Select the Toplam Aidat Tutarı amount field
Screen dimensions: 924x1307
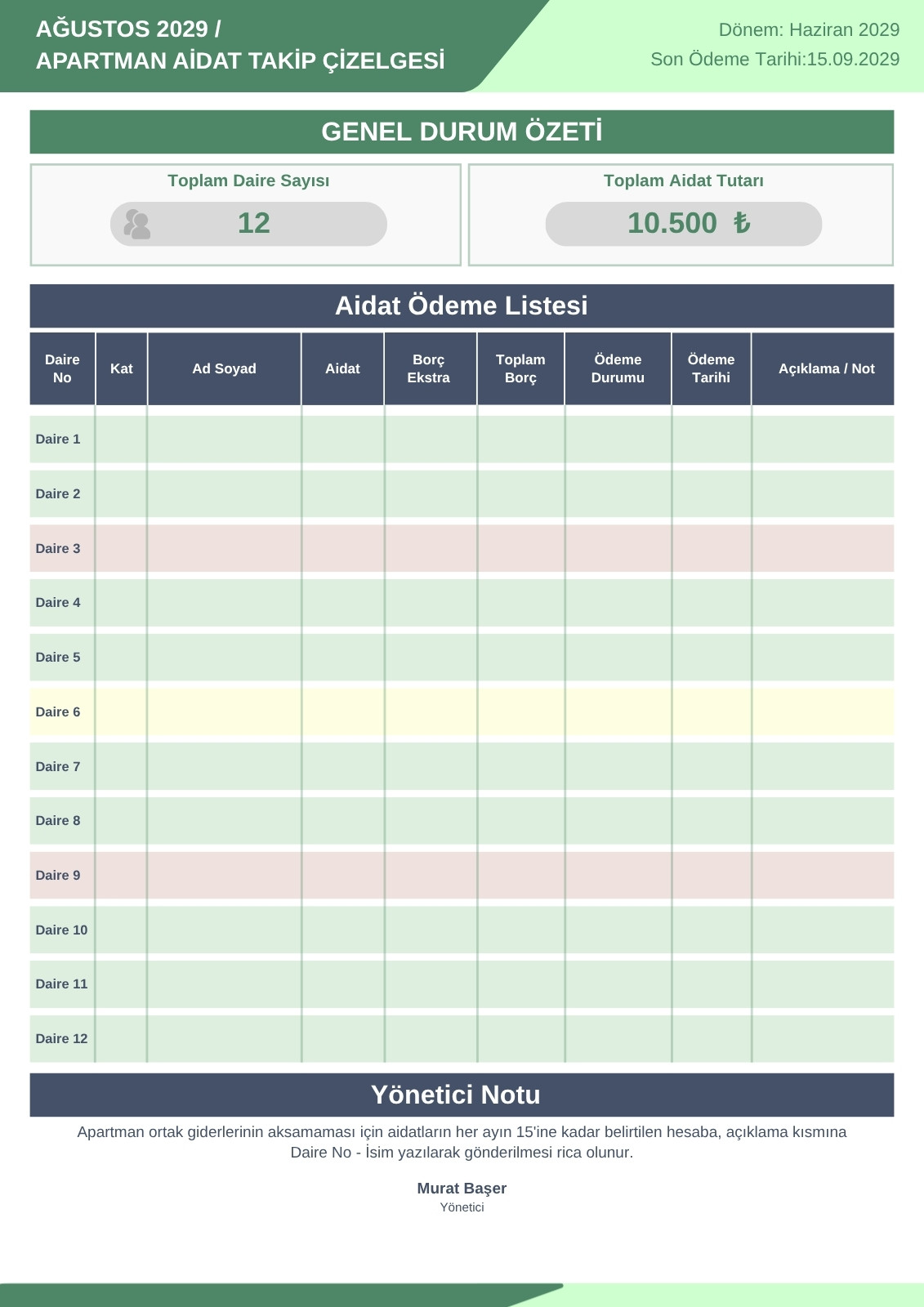tap(684, 224)
